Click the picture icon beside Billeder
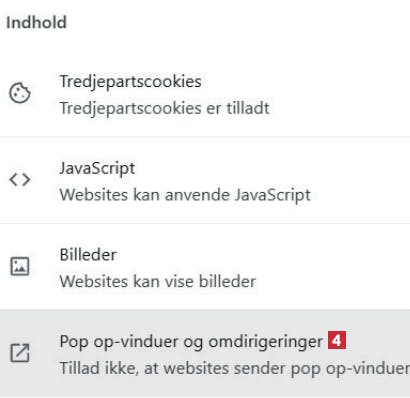Image resolution: width=410 pixels, height=398 pixels. point(20,266)
